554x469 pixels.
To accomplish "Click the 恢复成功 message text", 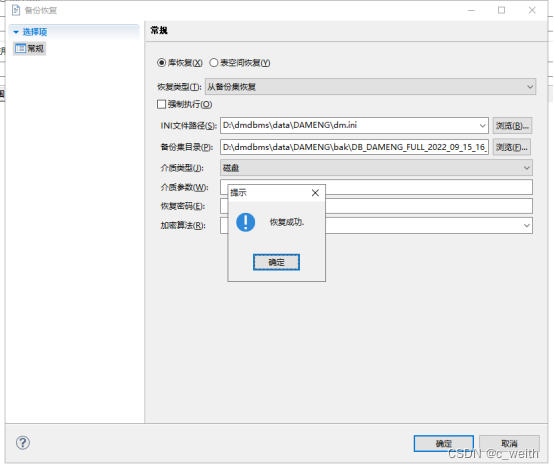I will [287, 222].
